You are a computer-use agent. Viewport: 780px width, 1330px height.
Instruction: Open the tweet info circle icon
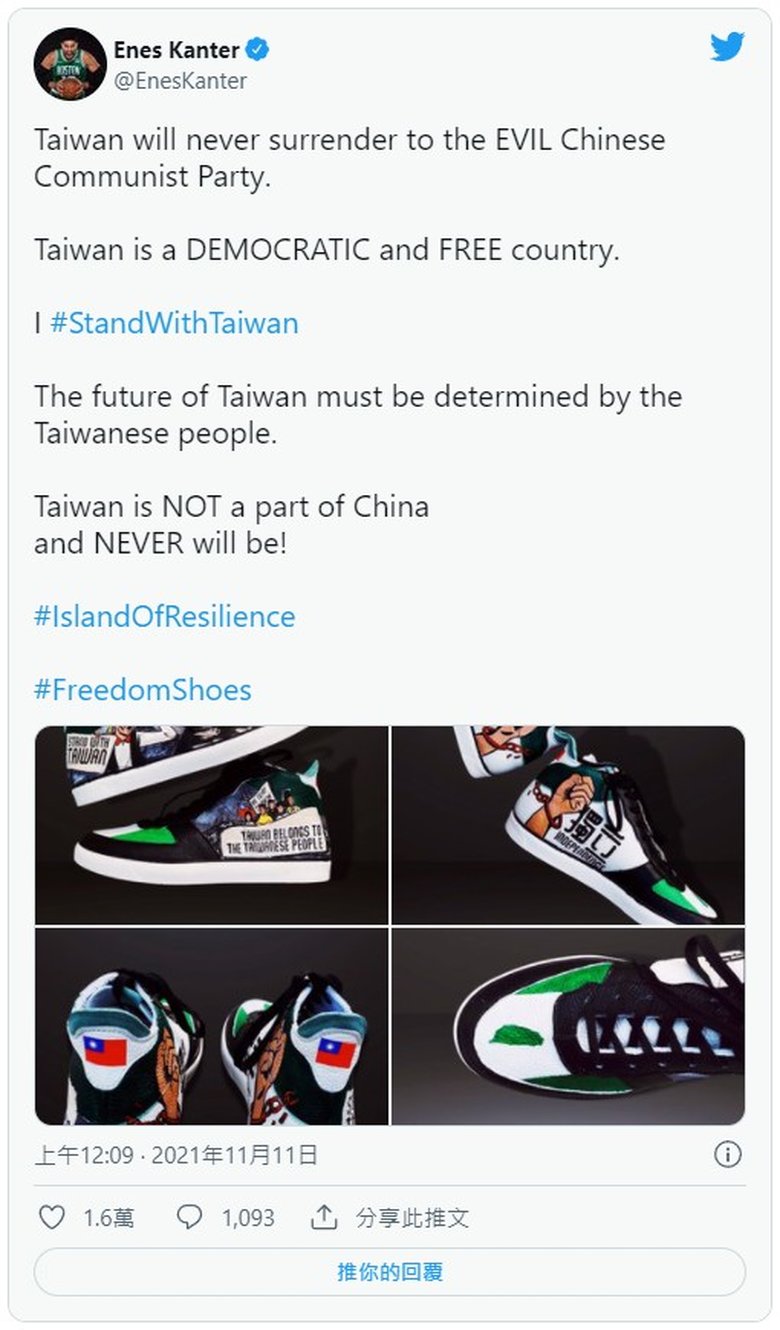(727, 1155)
